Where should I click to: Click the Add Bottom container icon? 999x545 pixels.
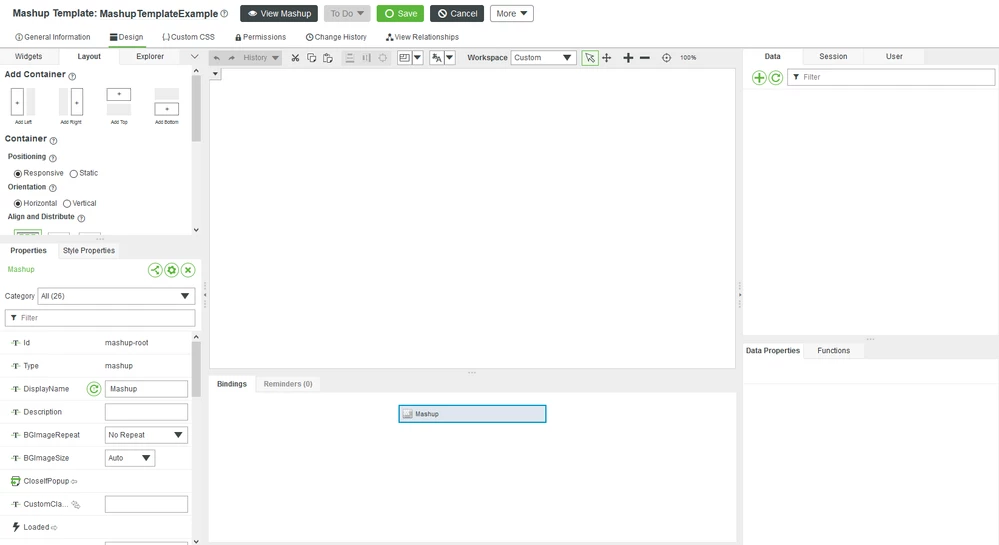coord(167,102)
